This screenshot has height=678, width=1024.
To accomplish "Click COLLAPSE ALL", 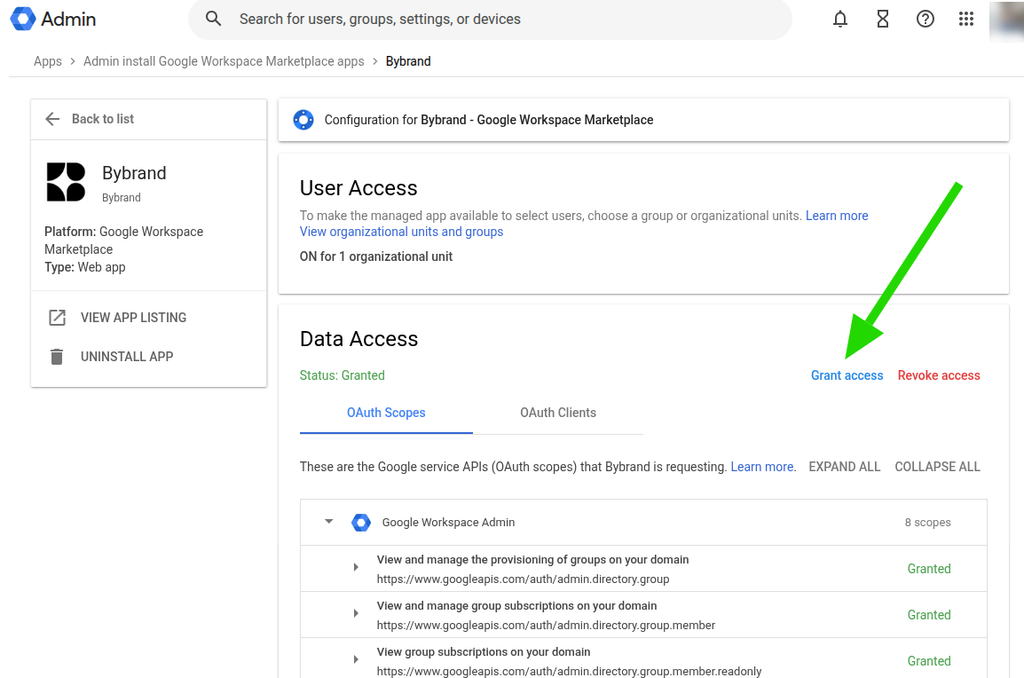I will [x=937, y=467].
